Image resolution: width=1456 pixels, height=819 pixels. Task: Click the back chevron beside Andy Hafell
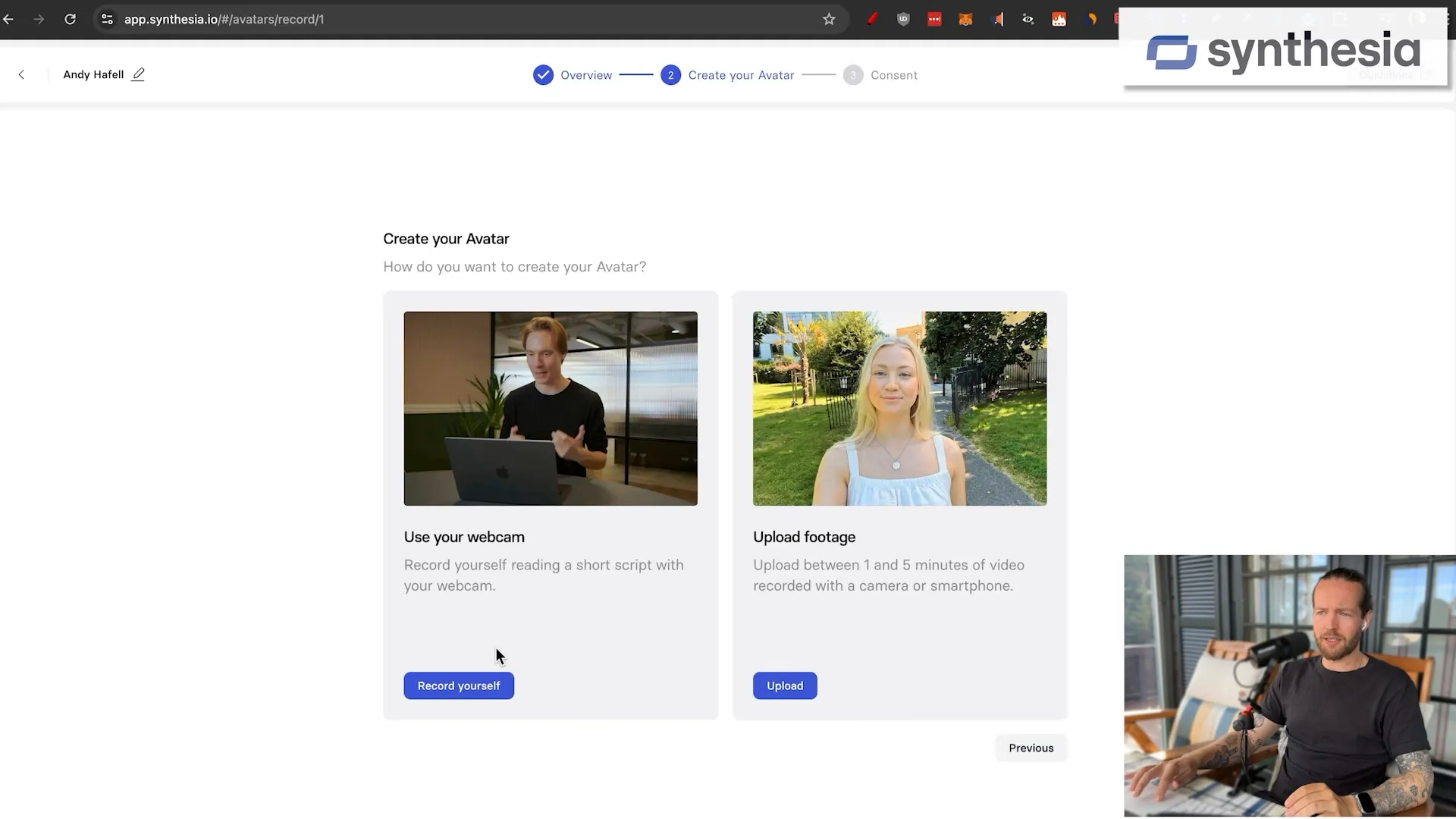pos(21,74)
